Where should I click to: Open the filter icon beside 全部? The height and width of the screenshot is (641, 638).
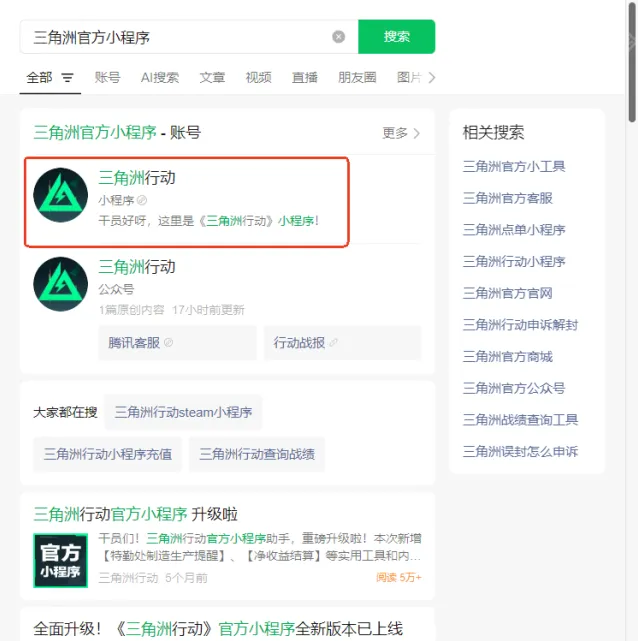(67, 77)
